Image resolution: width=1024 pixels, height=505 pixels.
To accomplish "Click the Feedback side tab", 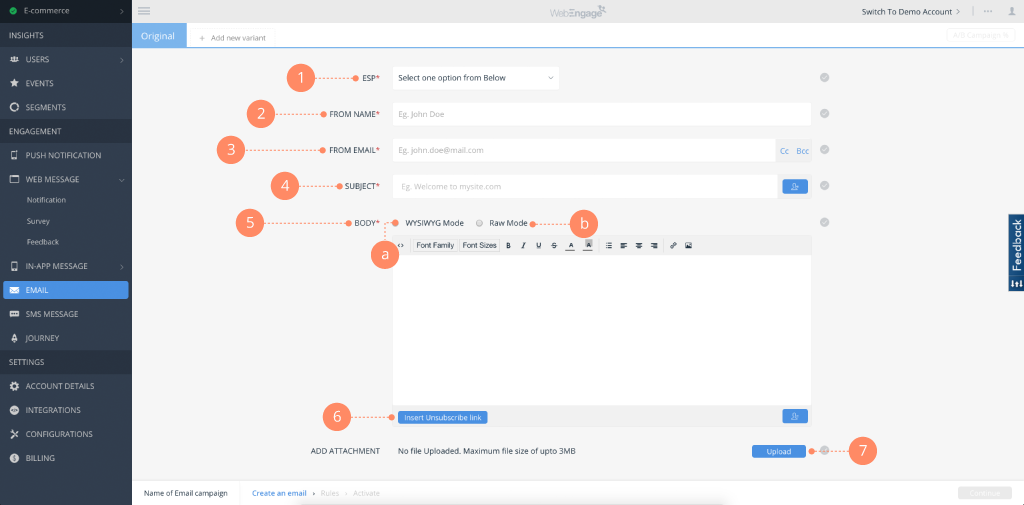I will point(1016,252).
